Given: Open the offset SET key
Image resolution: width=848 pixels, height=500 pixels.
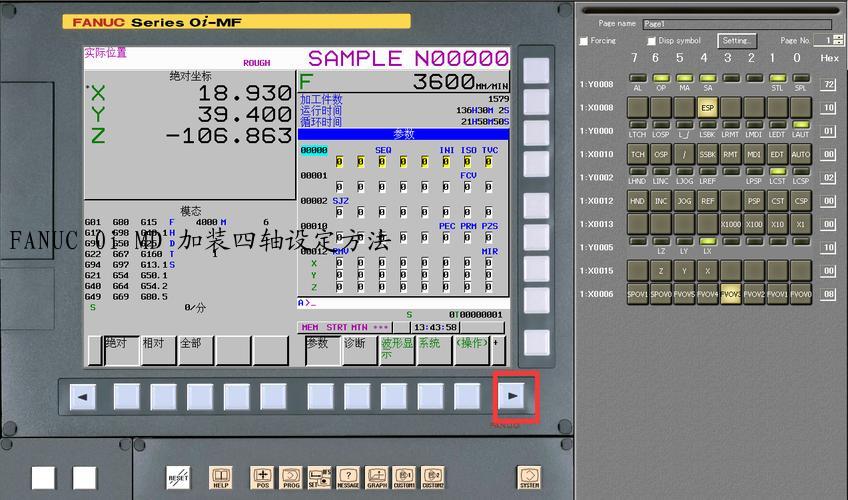Looking at the screenshot, I should tap(319, 478).
